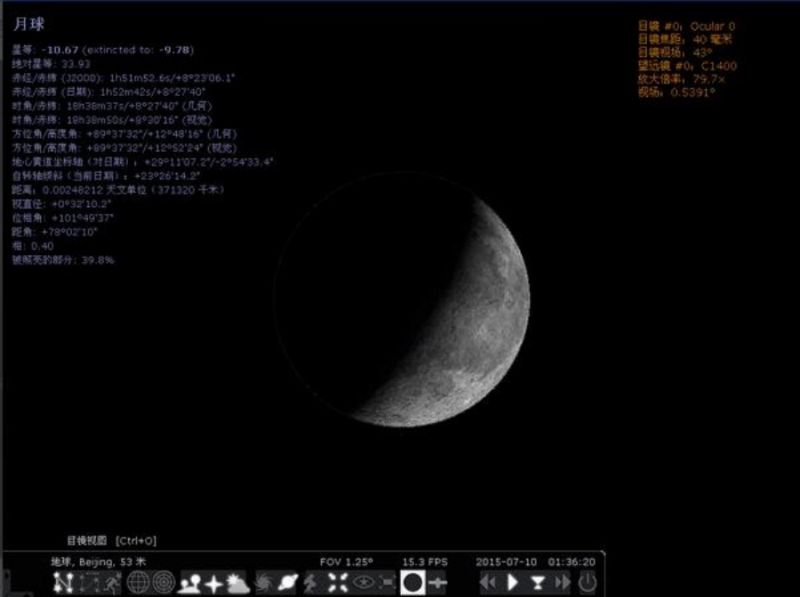Decrease time speed with rewind button
The image size is (800, 597).
pyautogui.click(x=488, y=582)
